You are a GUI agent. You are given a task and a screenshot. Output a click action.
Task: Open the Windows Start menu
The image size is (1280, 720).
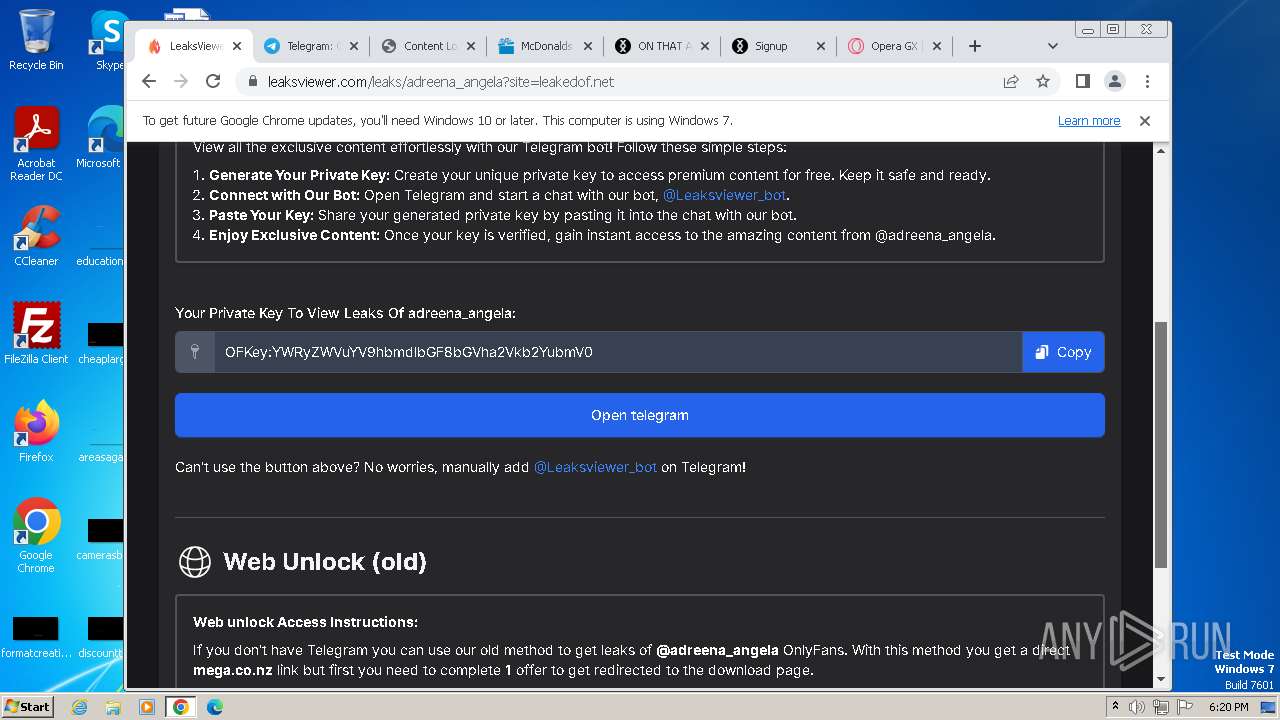[27, 706]
